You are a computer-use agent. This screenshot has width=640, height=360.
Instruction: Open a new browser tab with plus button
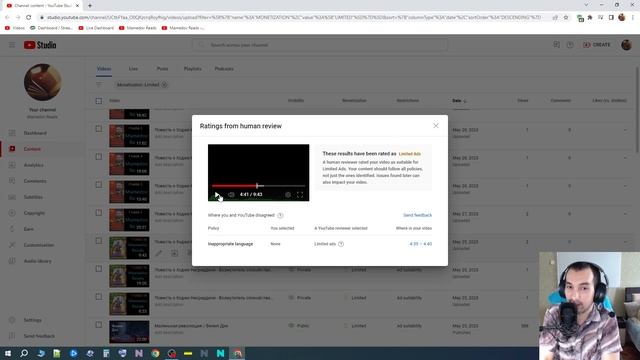(90, 6)
